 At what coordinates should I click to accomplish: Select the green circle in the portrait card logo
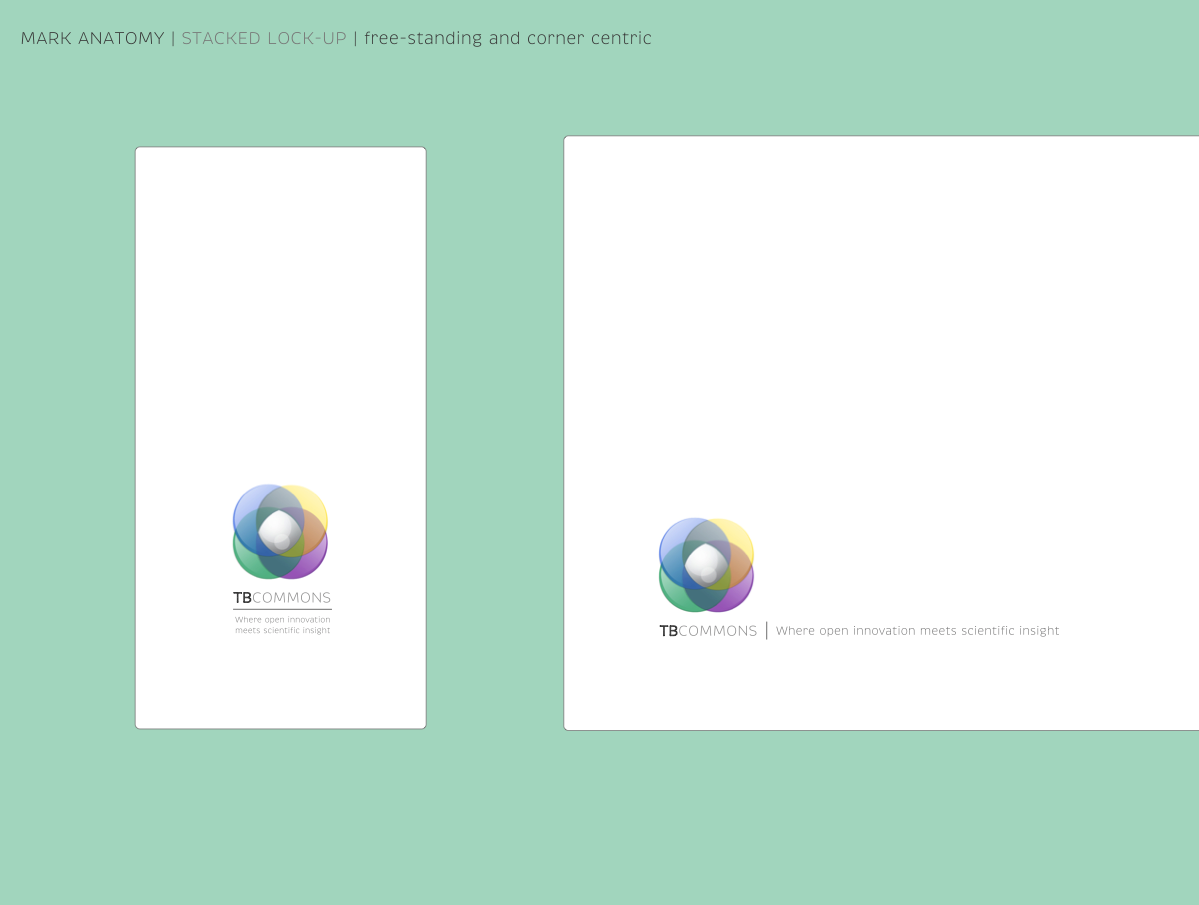click(x=247, y=561)
